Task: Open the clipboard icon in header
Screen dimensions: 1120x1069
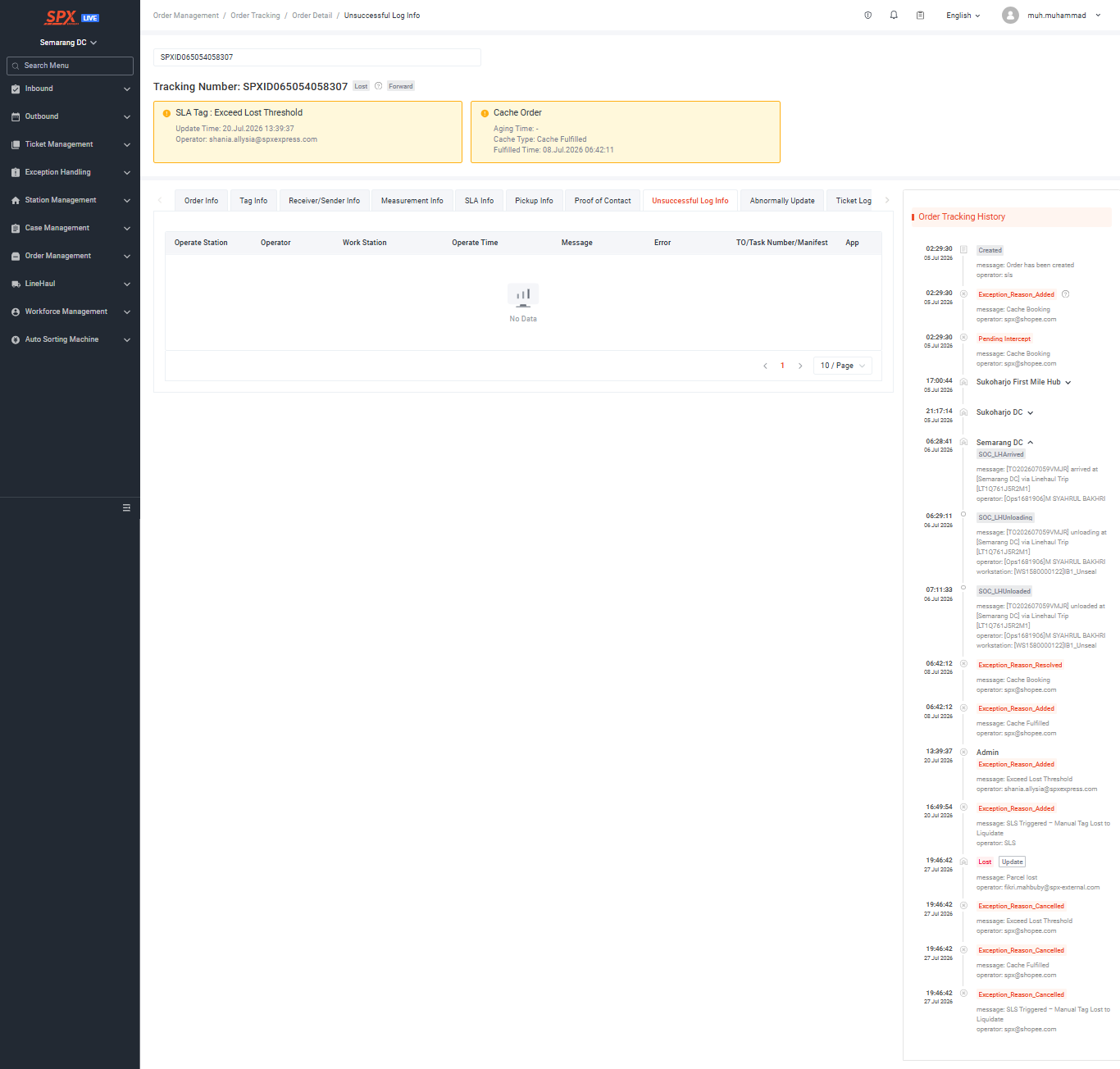Action: point(920,15)
